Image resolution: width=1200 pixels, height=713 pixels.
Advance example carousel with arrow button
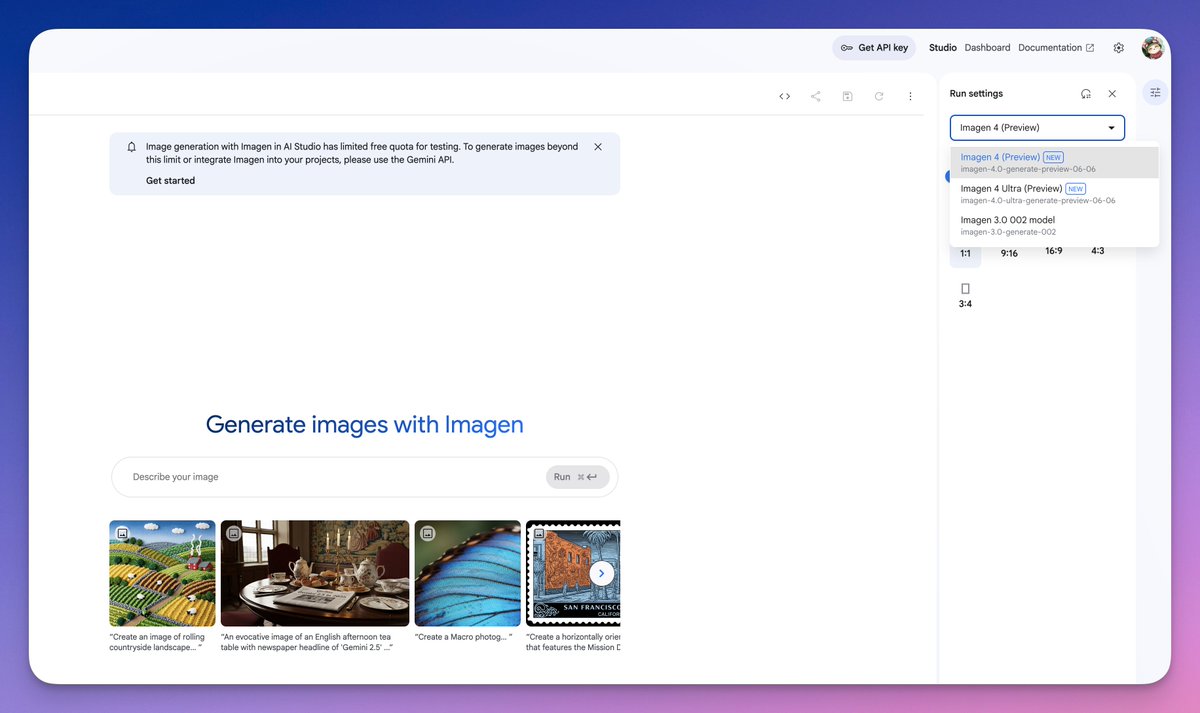(x=601, y=573)
